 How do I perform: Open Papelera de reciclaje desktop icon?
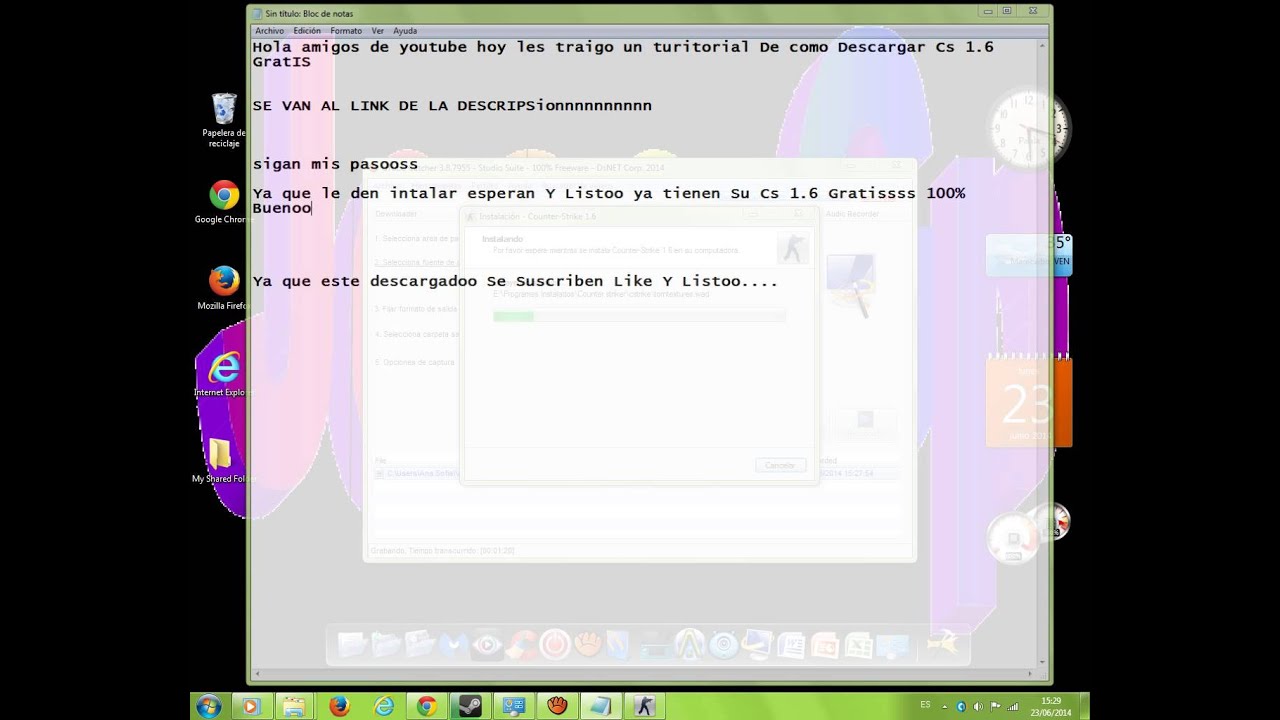[x=224, y=120]
